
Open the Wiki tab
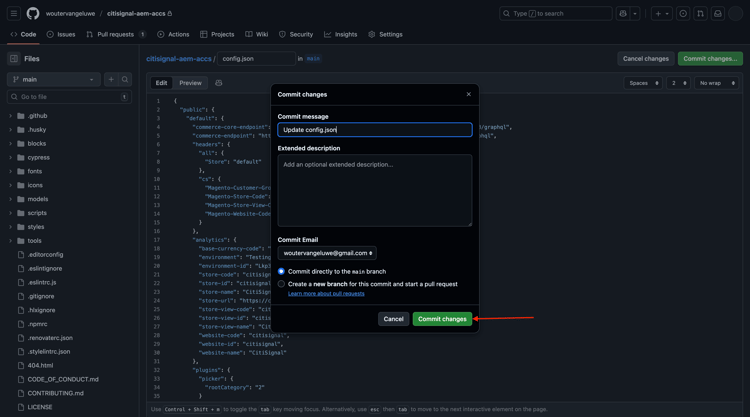pos(257,34)
